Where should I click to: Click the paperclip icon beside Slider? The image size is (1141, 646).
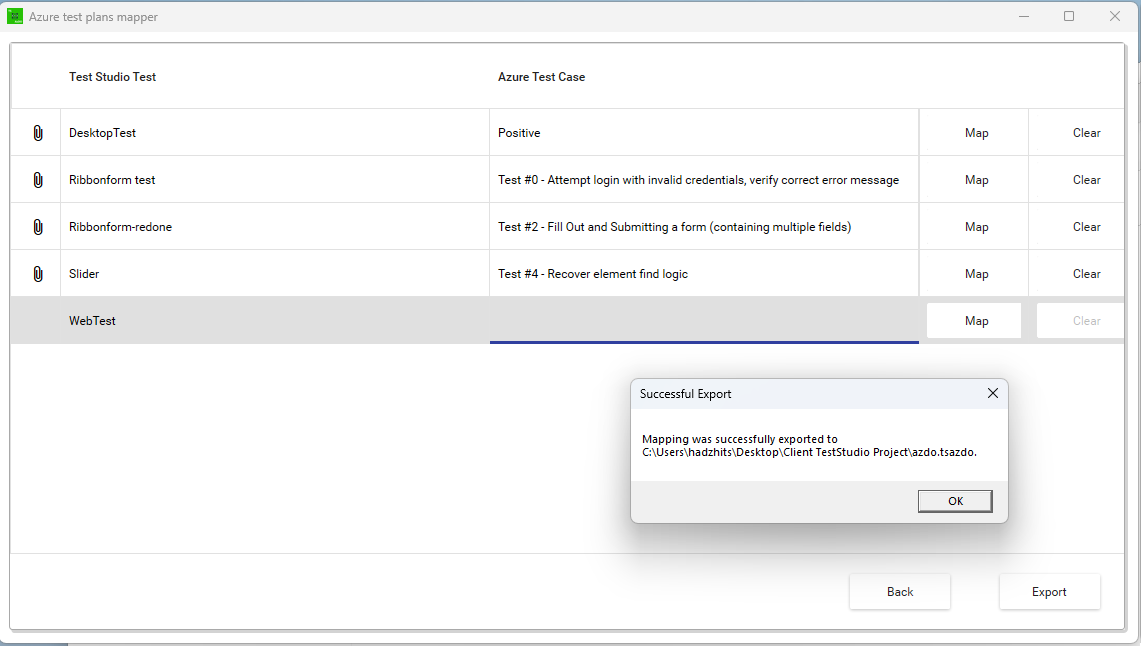coord(38,274)
